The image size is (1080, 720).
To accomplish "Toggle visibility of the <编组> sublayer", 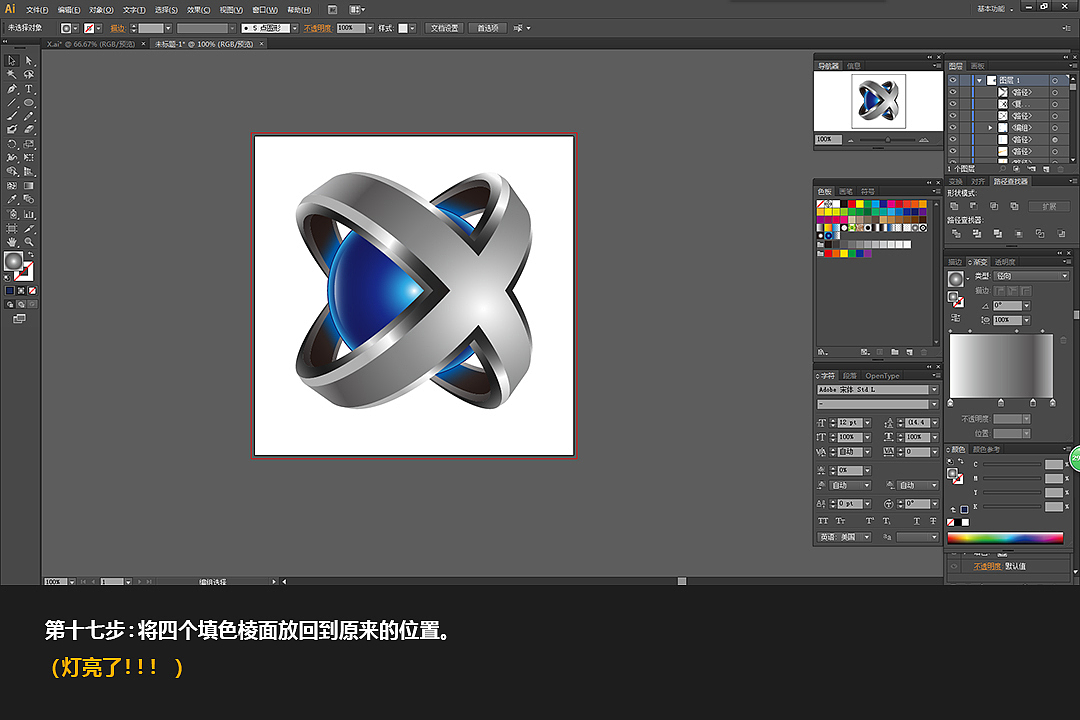I will pos(952,127).
